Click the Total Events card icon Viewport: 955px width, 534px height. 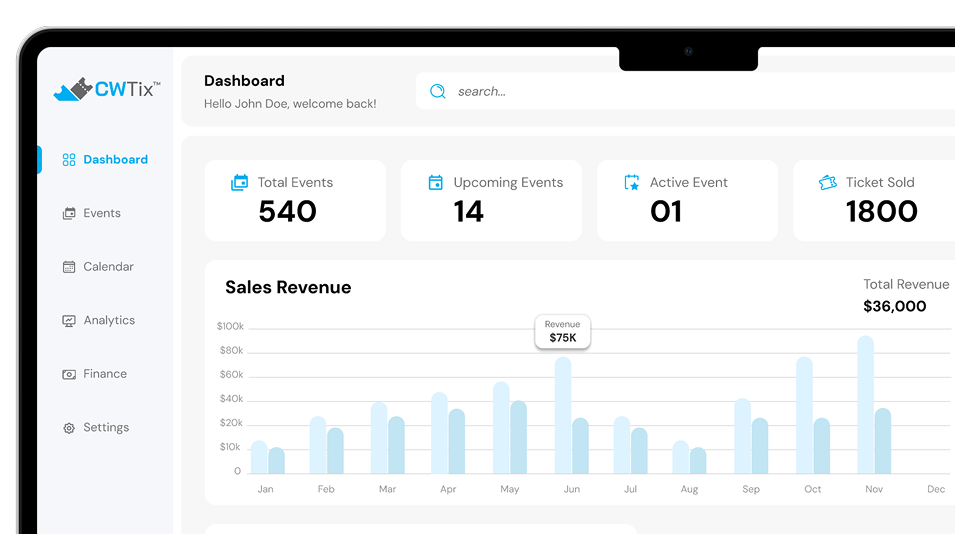pos(239,183)
